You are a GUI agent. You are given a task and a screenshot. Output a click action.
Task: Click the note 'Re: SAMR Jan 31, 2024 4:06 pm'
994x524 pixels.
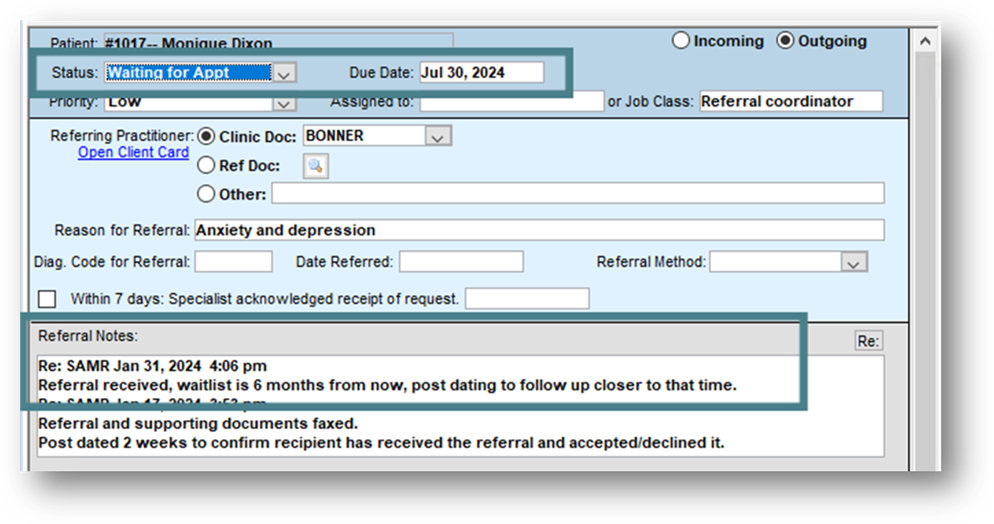[152, 366]
